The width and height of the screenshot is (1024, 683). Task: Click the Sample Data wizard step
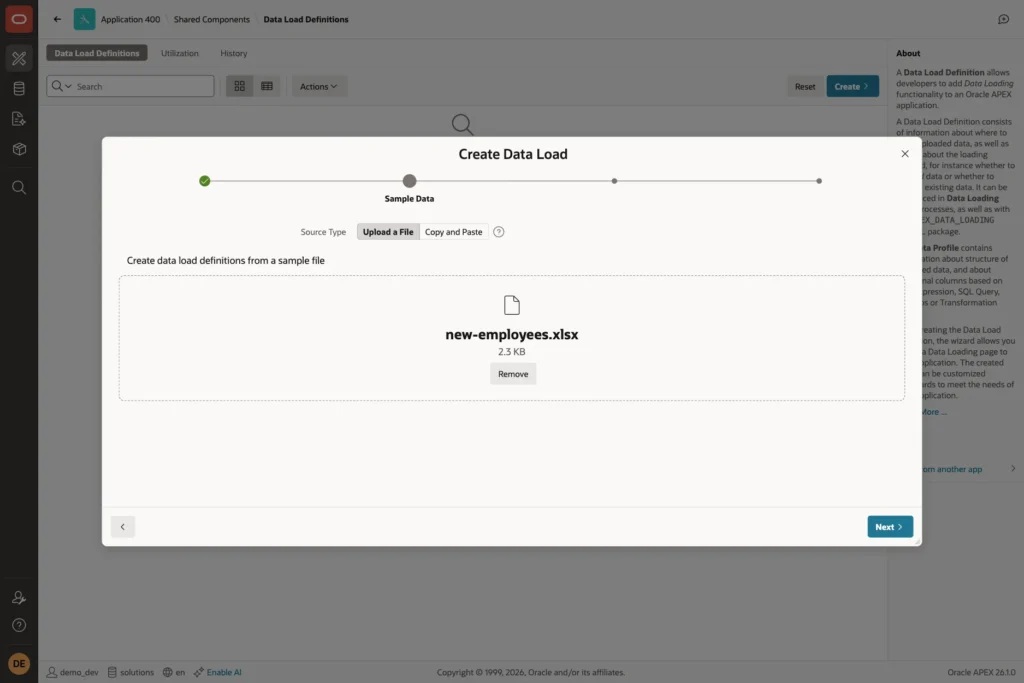(x=409, y=181)
